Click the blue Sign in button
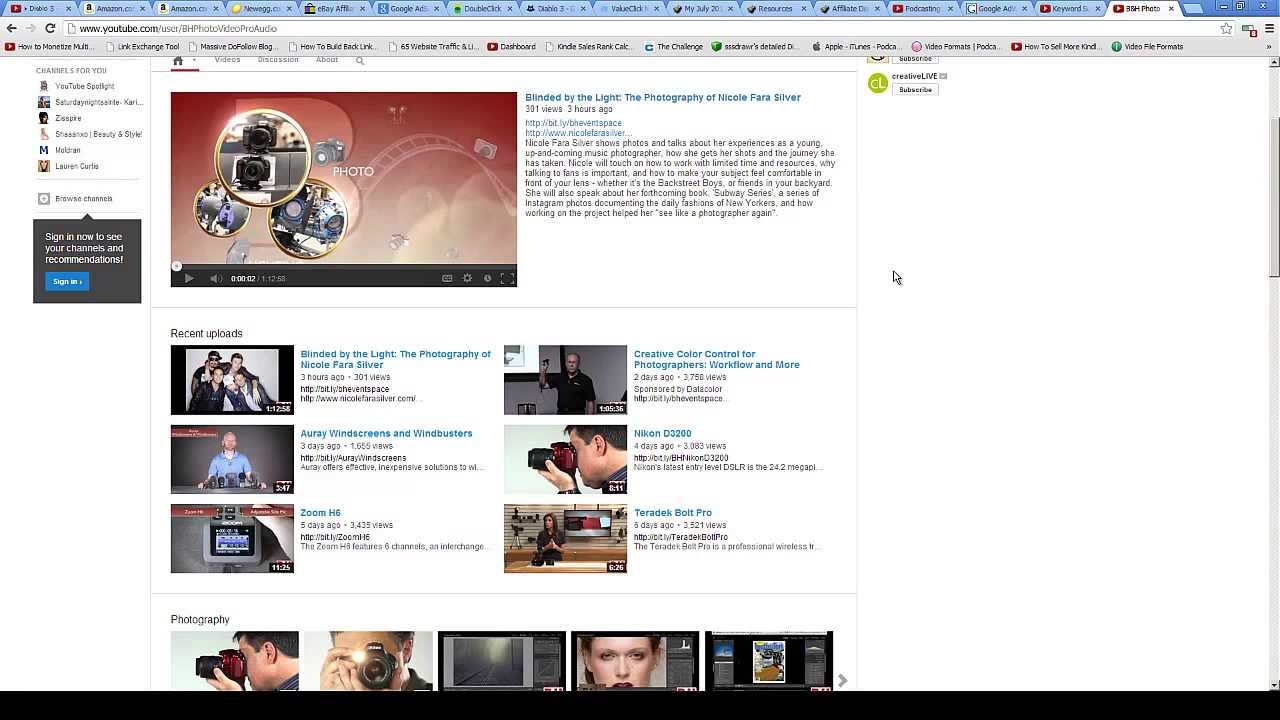 pyautogui.click(x=67, y=281)
